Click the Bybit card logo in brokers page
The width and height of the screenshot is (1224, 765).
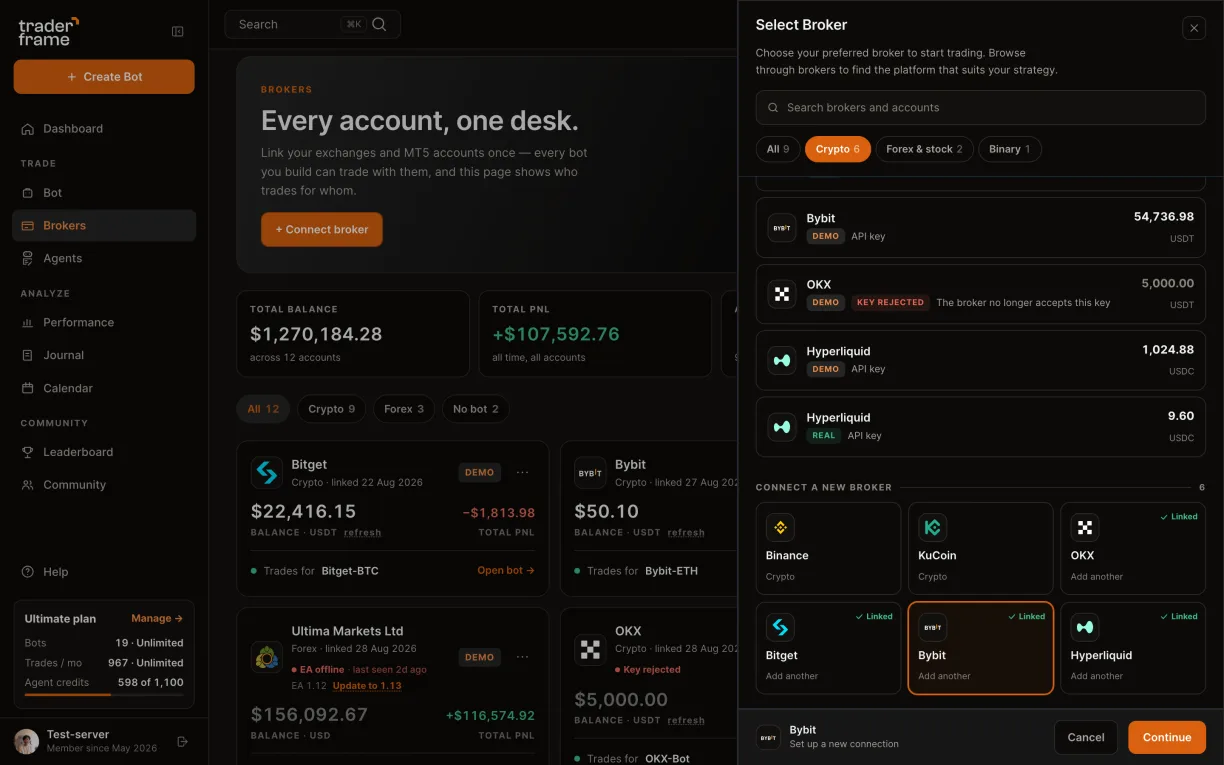click(591, 473)
